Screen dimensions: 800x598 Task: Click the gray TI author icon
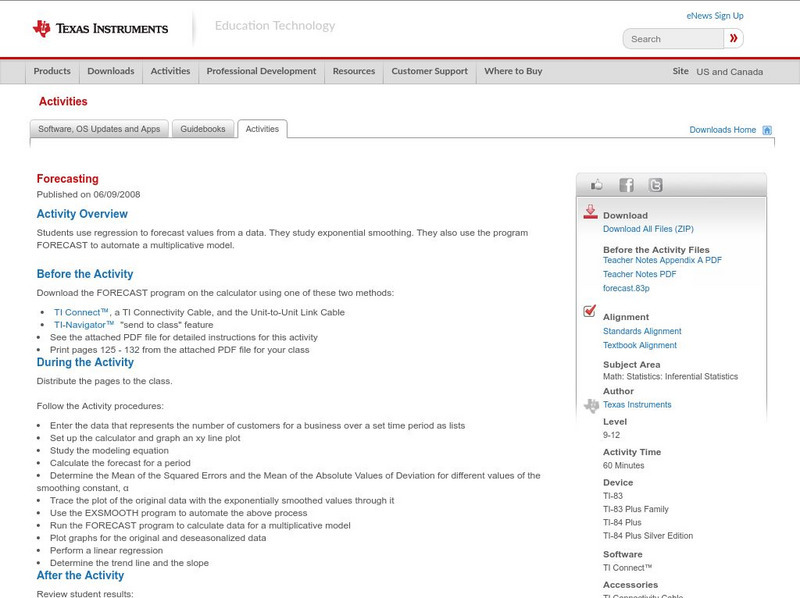pyautogui.click(x=591, y=406)
